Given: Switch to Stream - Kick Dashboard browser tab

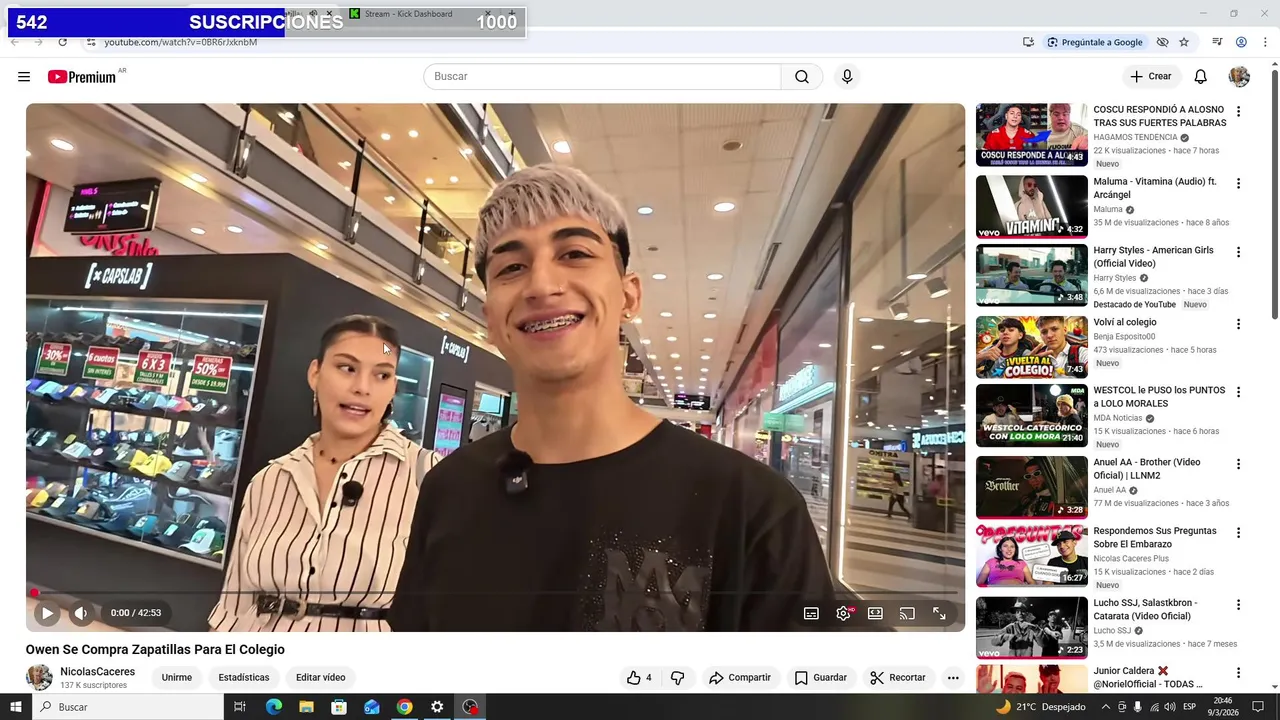Looking at the screenshot, I should pyautogui.click(x=408, y=14).
